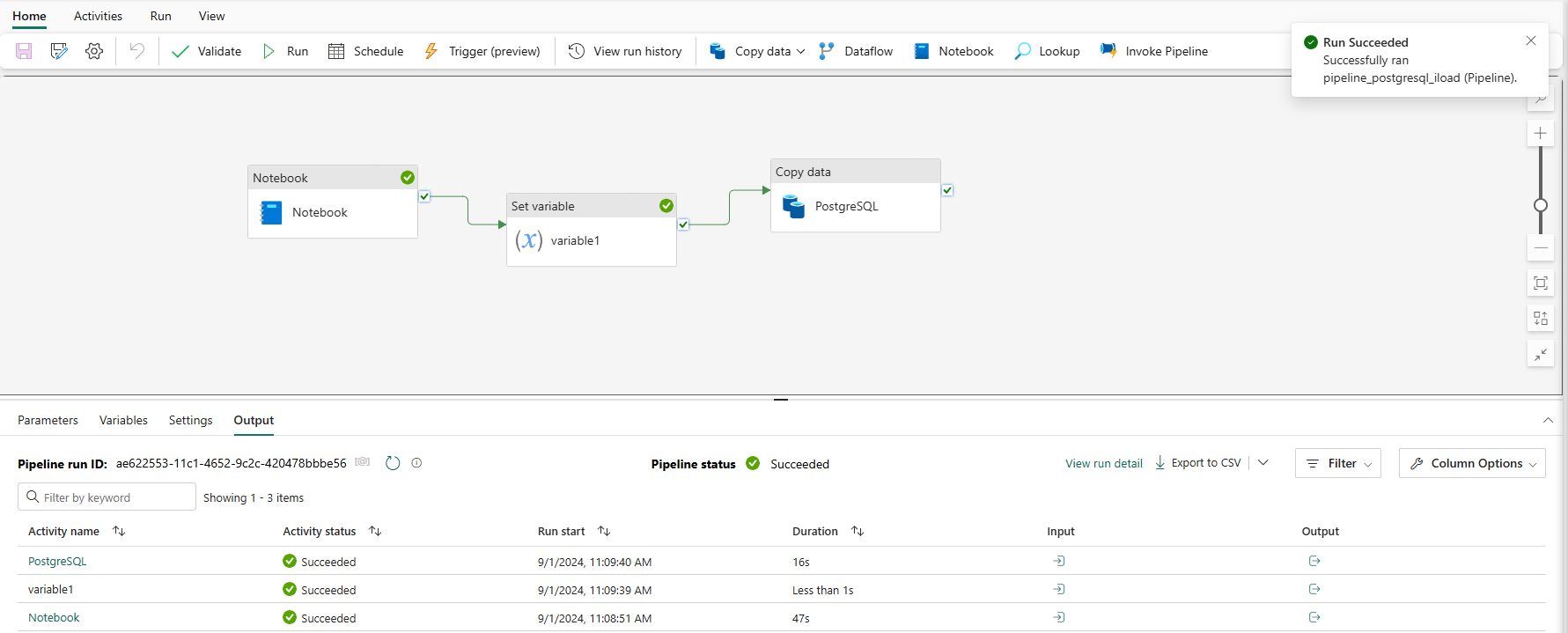The width and height of the screenshot is (1568, 633).
Task: View input of Notebook row
Action: click(1059, 617)
